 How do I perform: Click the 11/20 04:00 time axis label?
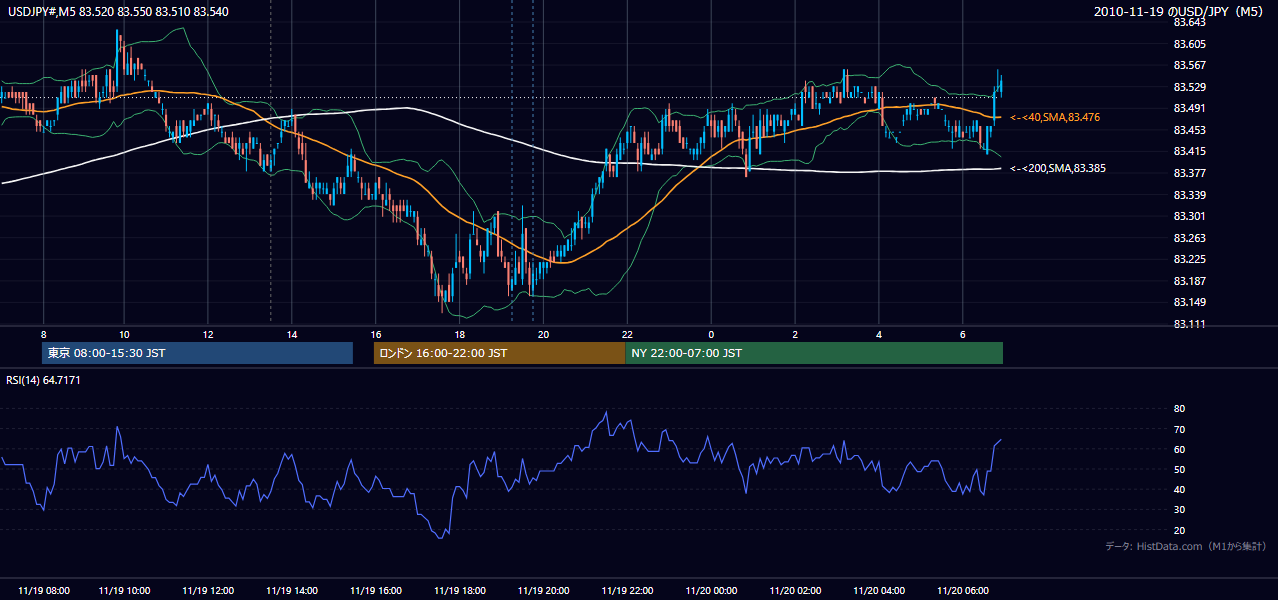click(x=879, y=591)
